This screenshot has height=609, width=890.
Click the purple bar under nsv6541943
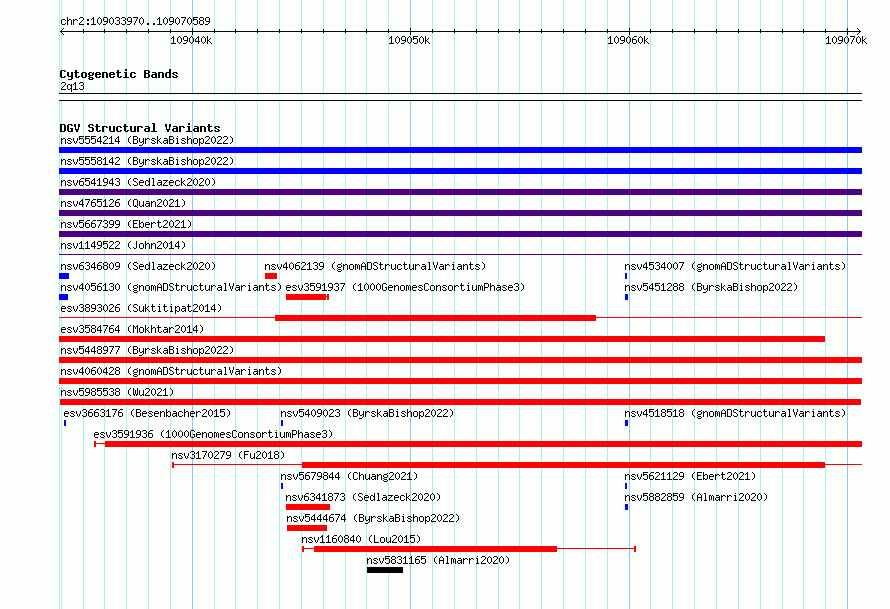460,192
